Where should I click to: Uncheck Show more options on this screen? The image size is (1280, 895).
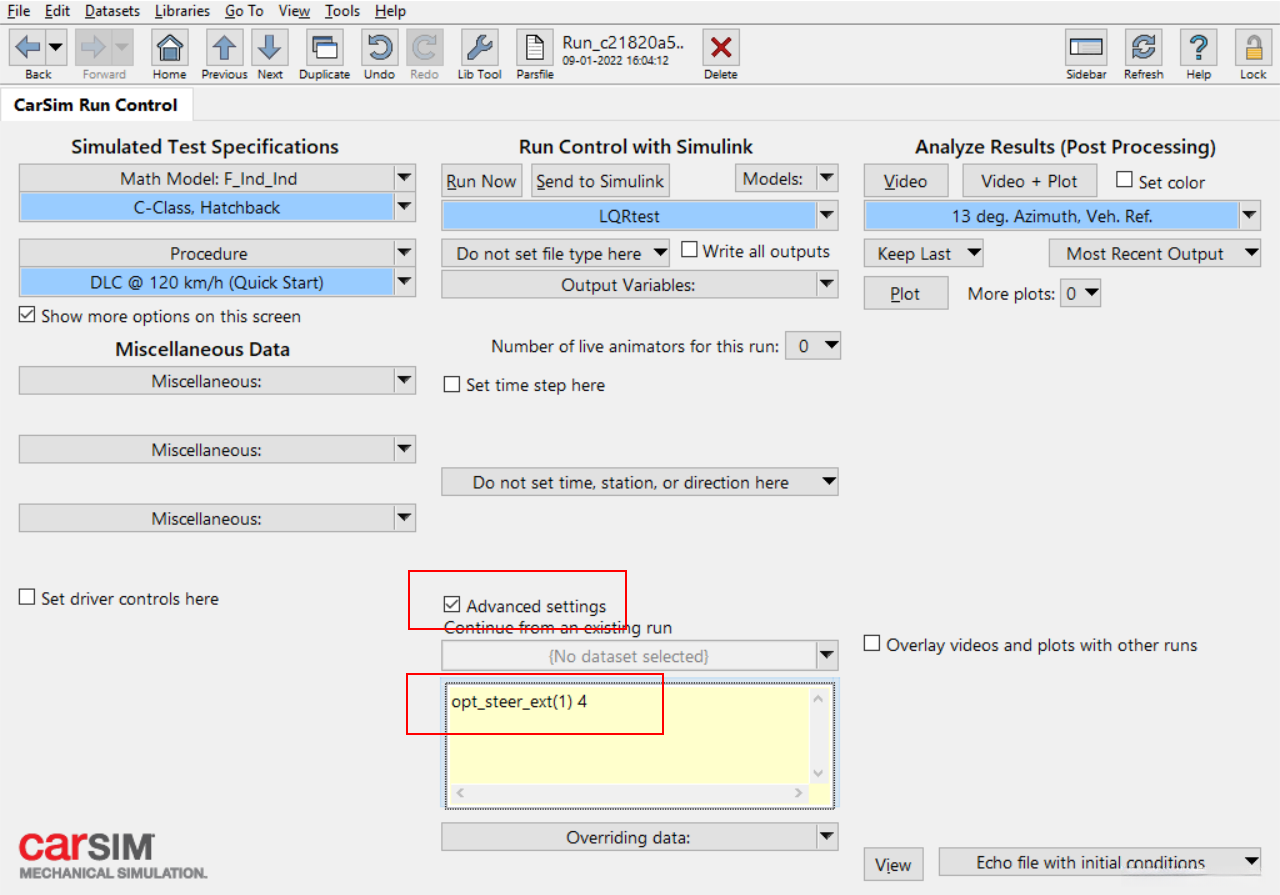click(27, 316)
